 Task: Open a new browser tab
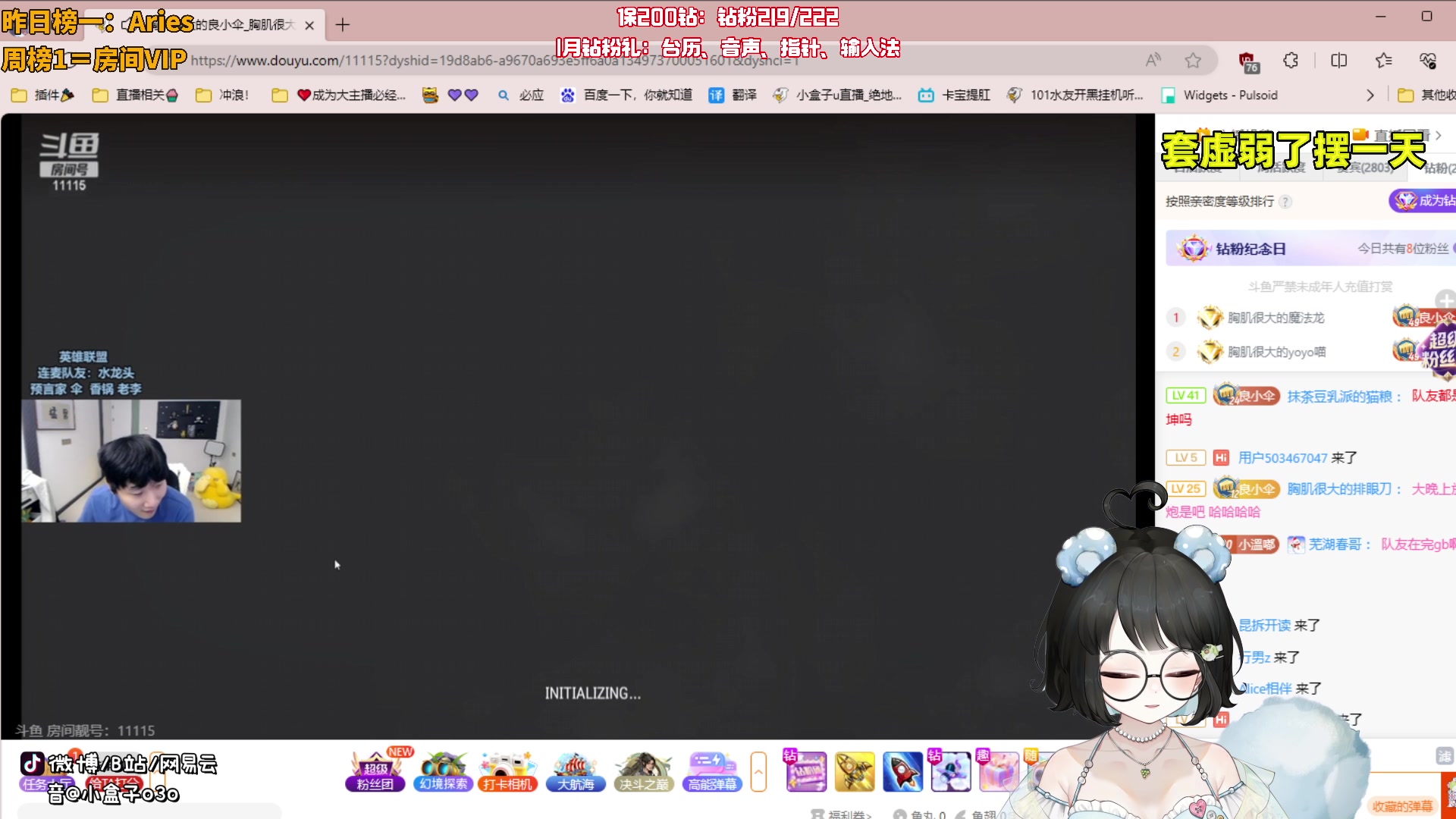click(343, 25)
